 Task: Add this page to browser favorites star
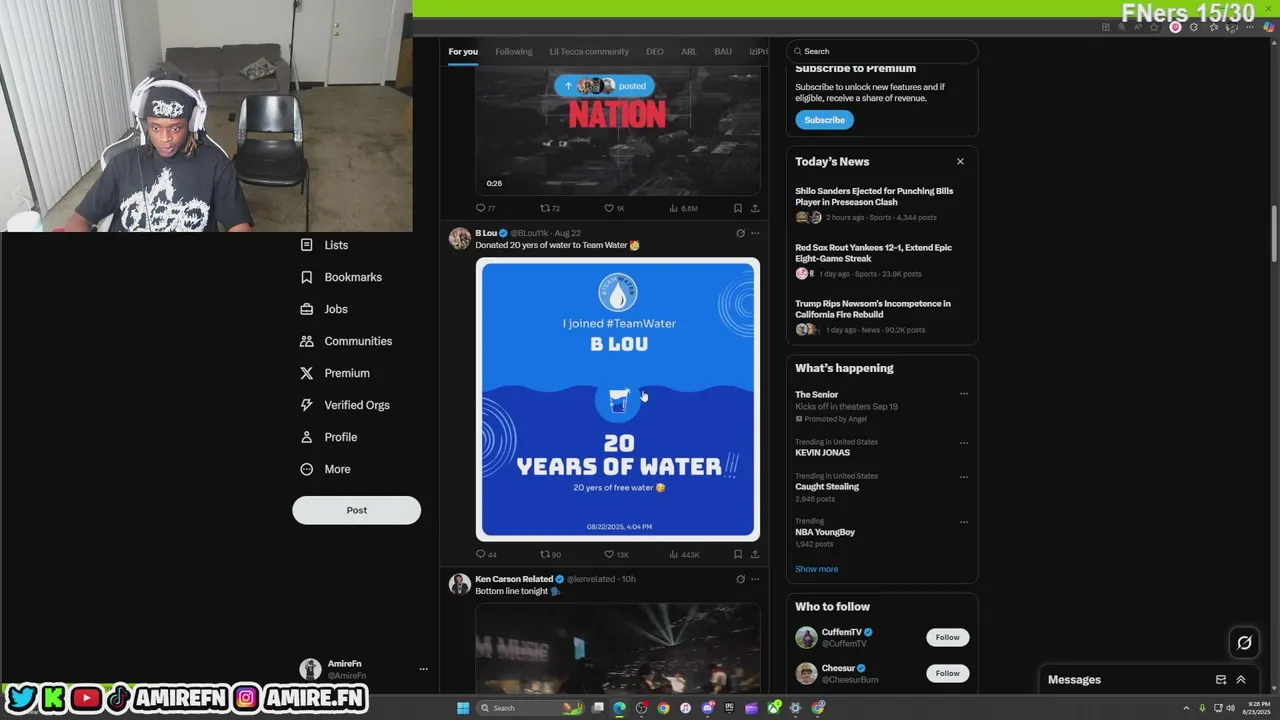(x=1154, y=27)
